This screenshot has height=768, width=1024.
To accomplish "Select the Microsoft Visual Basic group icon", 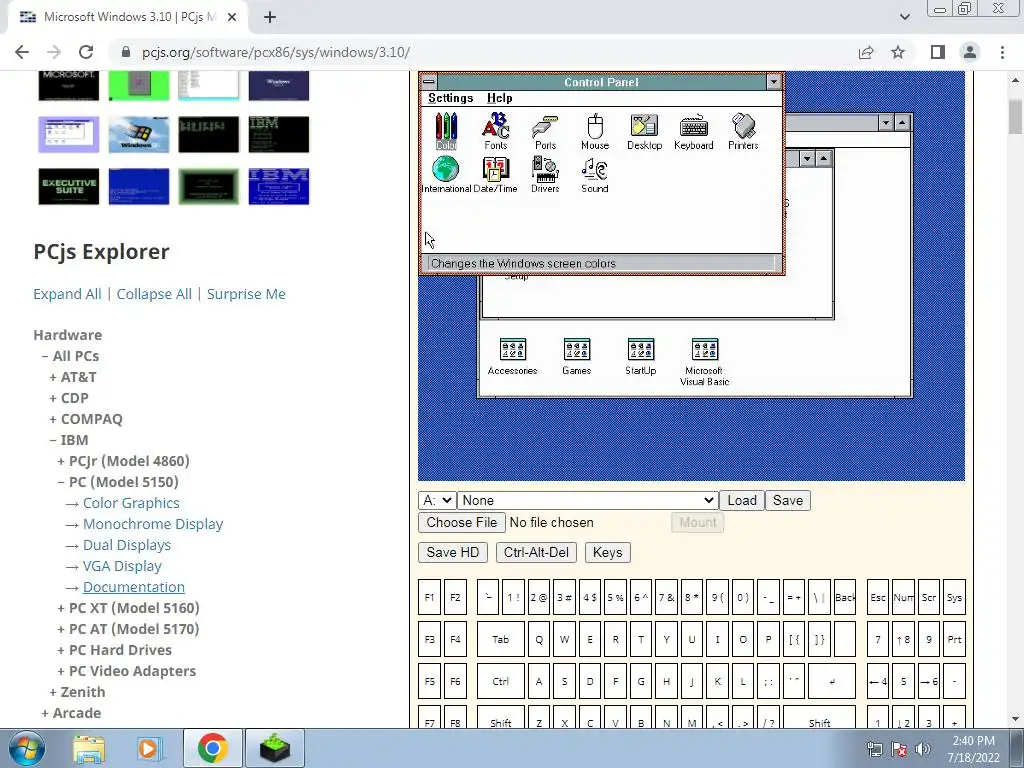I will pos(705,362).
